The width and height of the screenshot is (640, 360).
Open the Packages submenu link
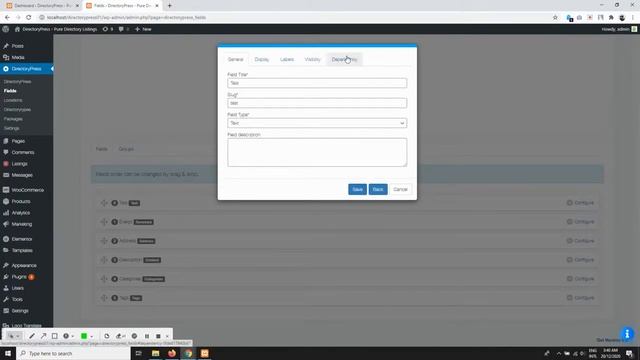pos(13,119)
